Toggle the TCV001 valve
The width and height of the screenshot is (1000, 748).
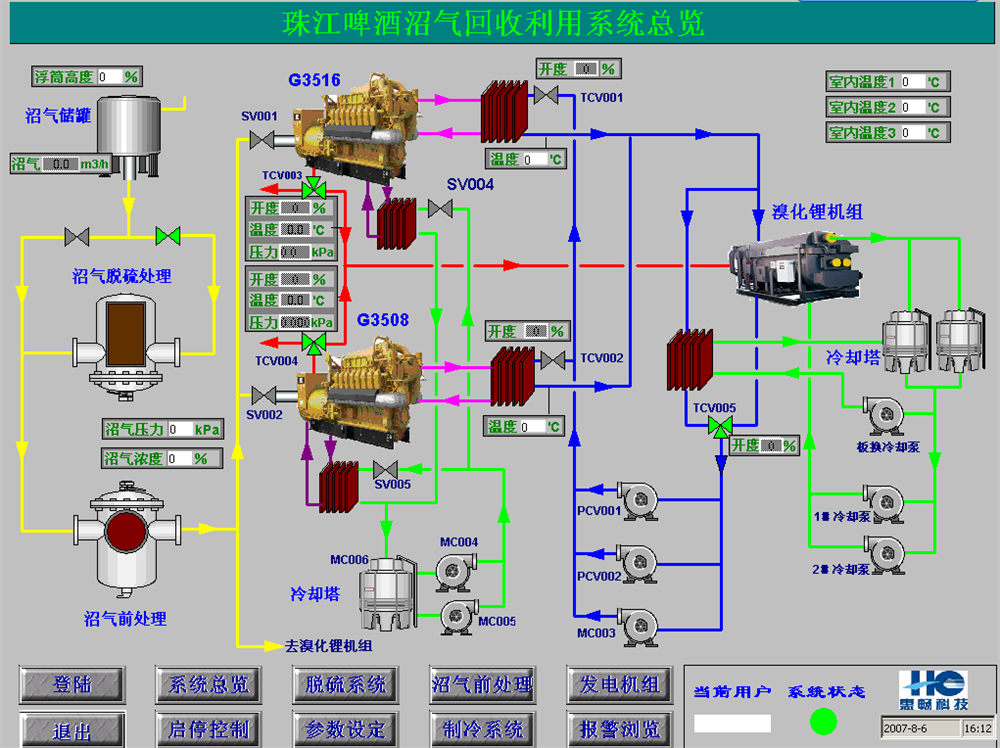pyautogui.click(x=547, y=96)
